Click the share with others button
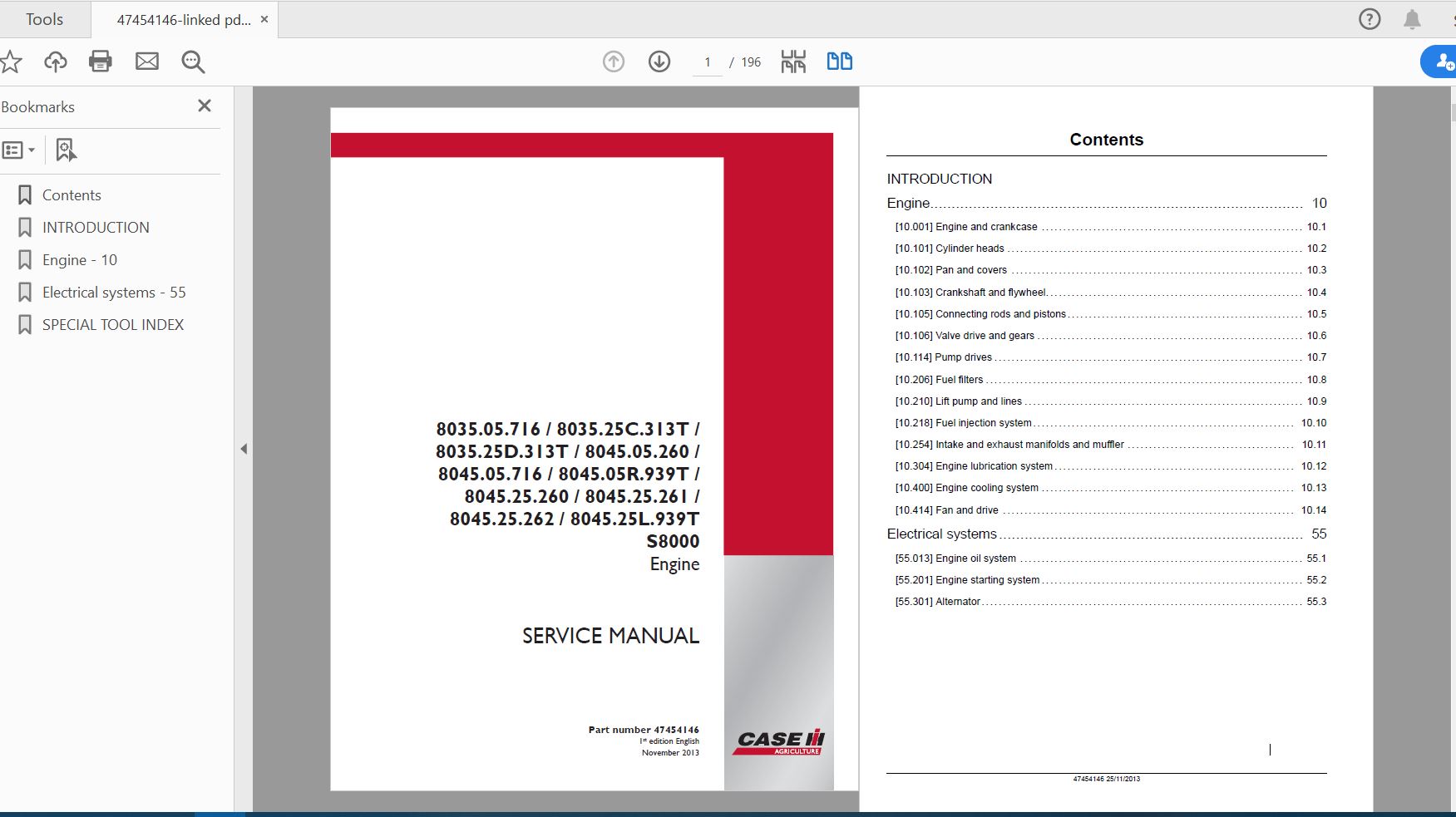1456x817 pixels. point(1440,62)
